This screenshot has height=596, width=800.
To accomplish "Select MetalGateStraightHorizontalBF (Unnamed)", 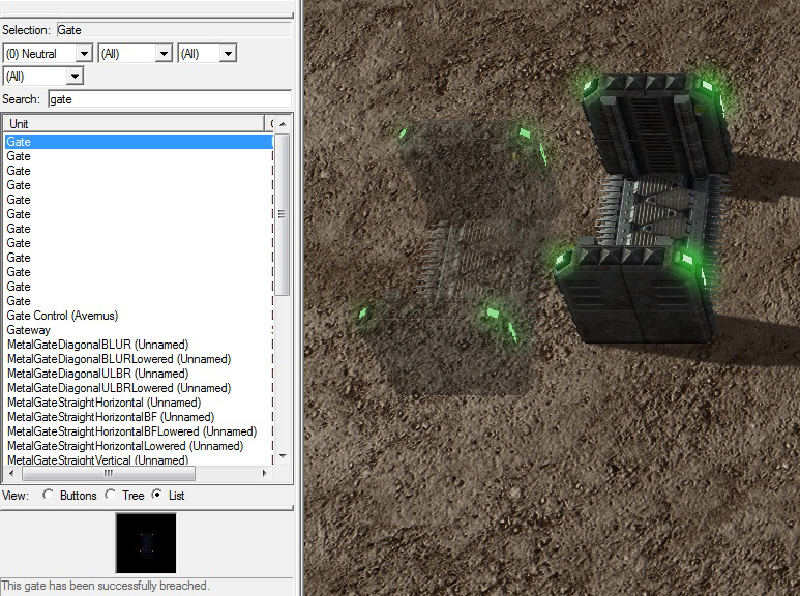I will [111, 417].
